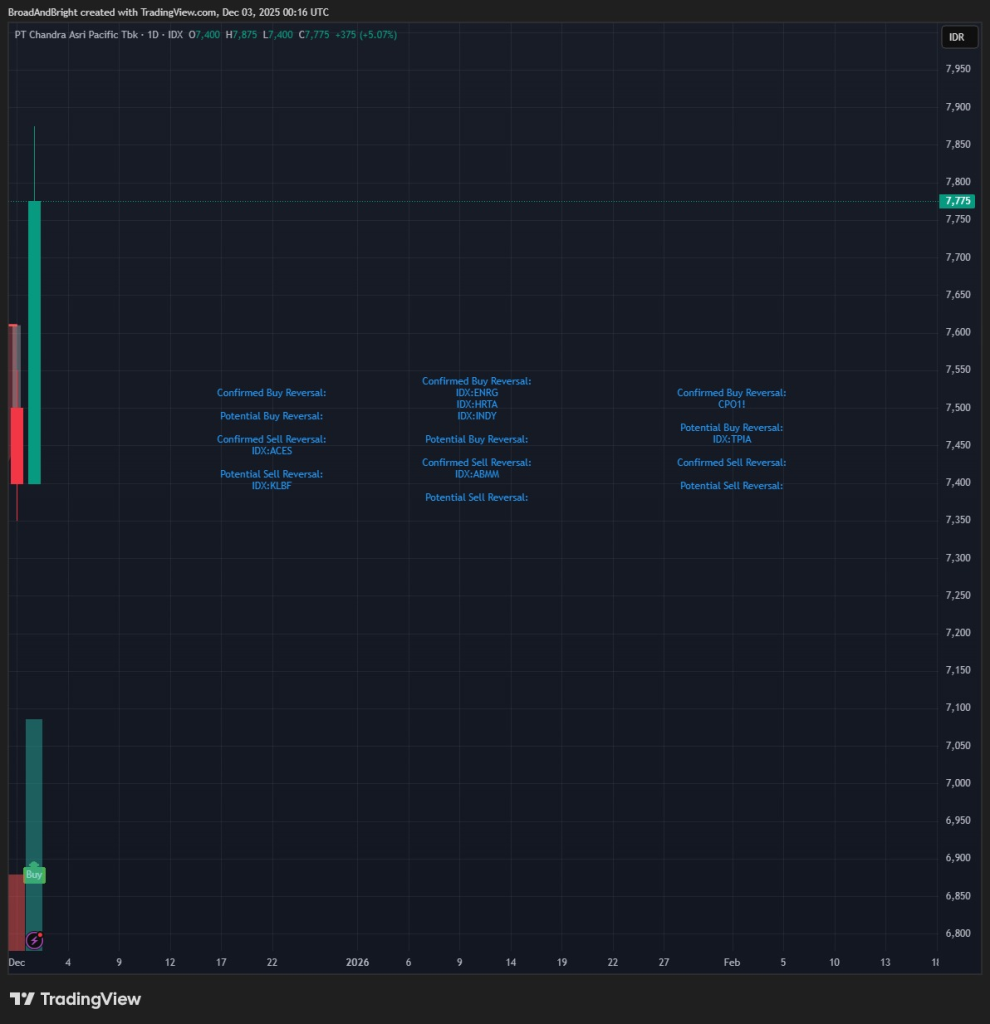Open the IDR currency selector
The height and width of the screenshot is (1024, 990).
pos(956,37)
